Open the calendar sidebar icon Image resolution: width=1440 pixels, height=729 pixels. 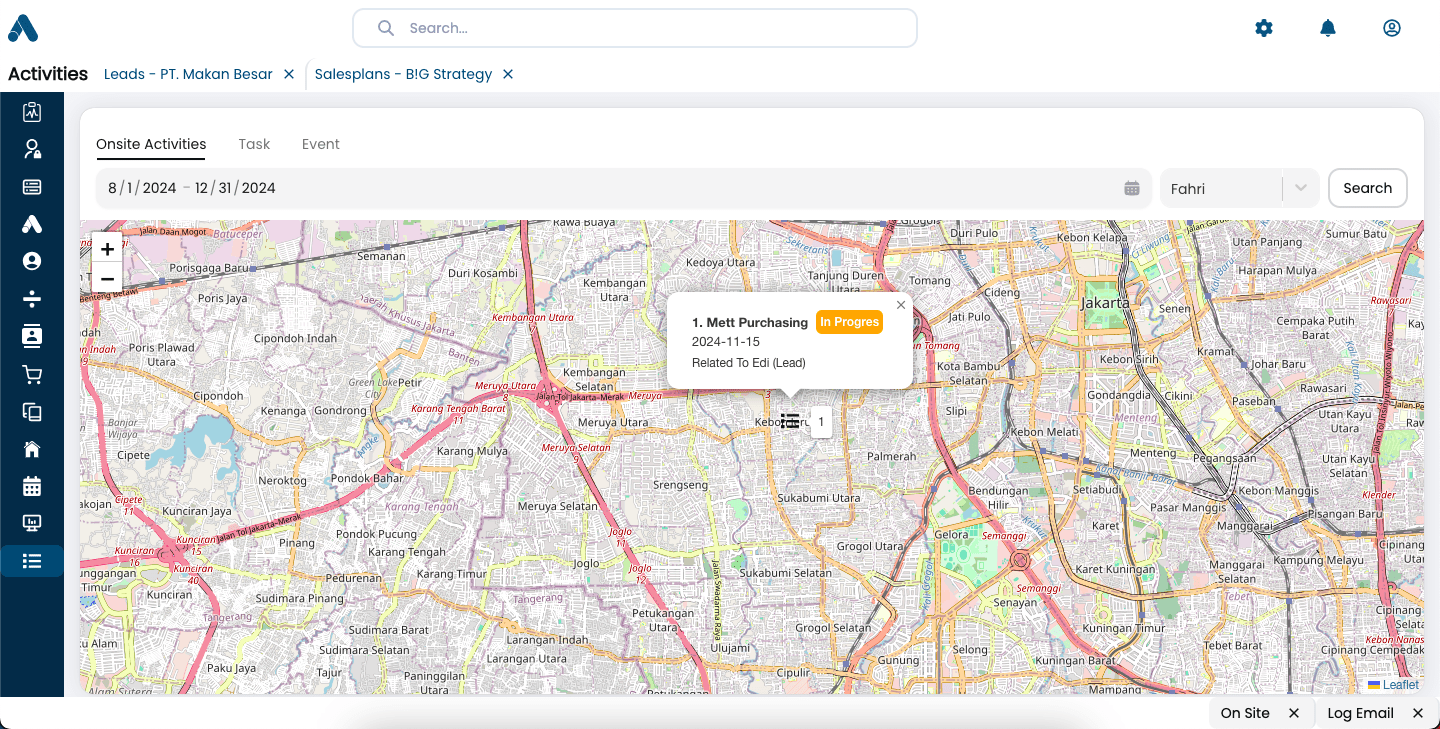pos(32,486)
